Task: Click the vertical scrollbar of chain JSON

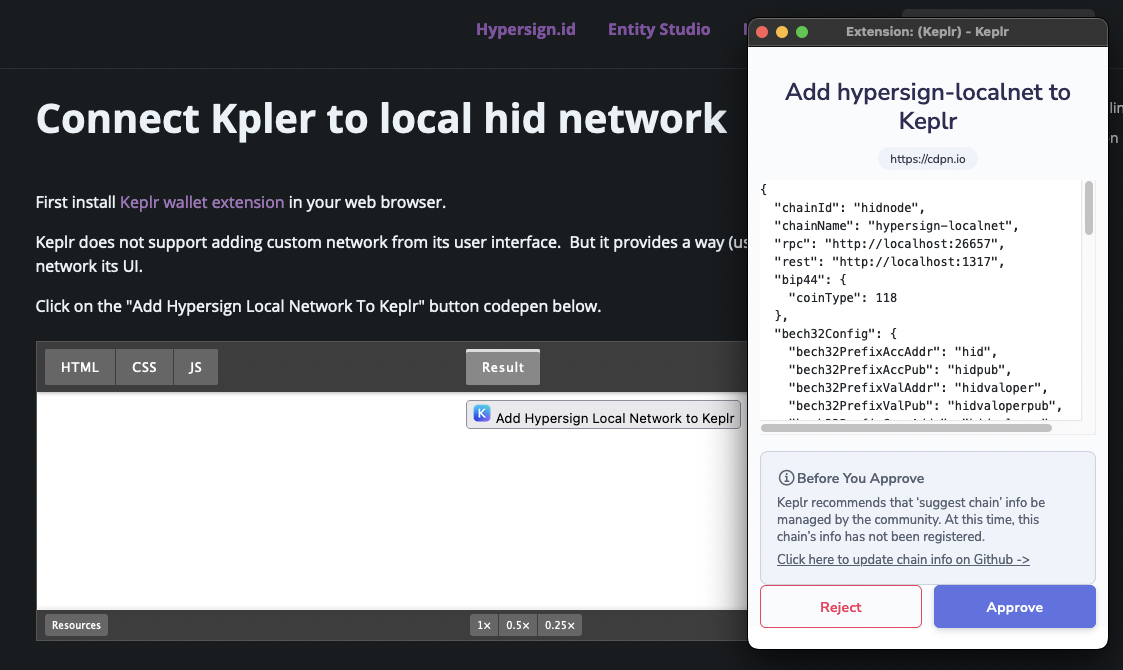Action: [1089, 208]
